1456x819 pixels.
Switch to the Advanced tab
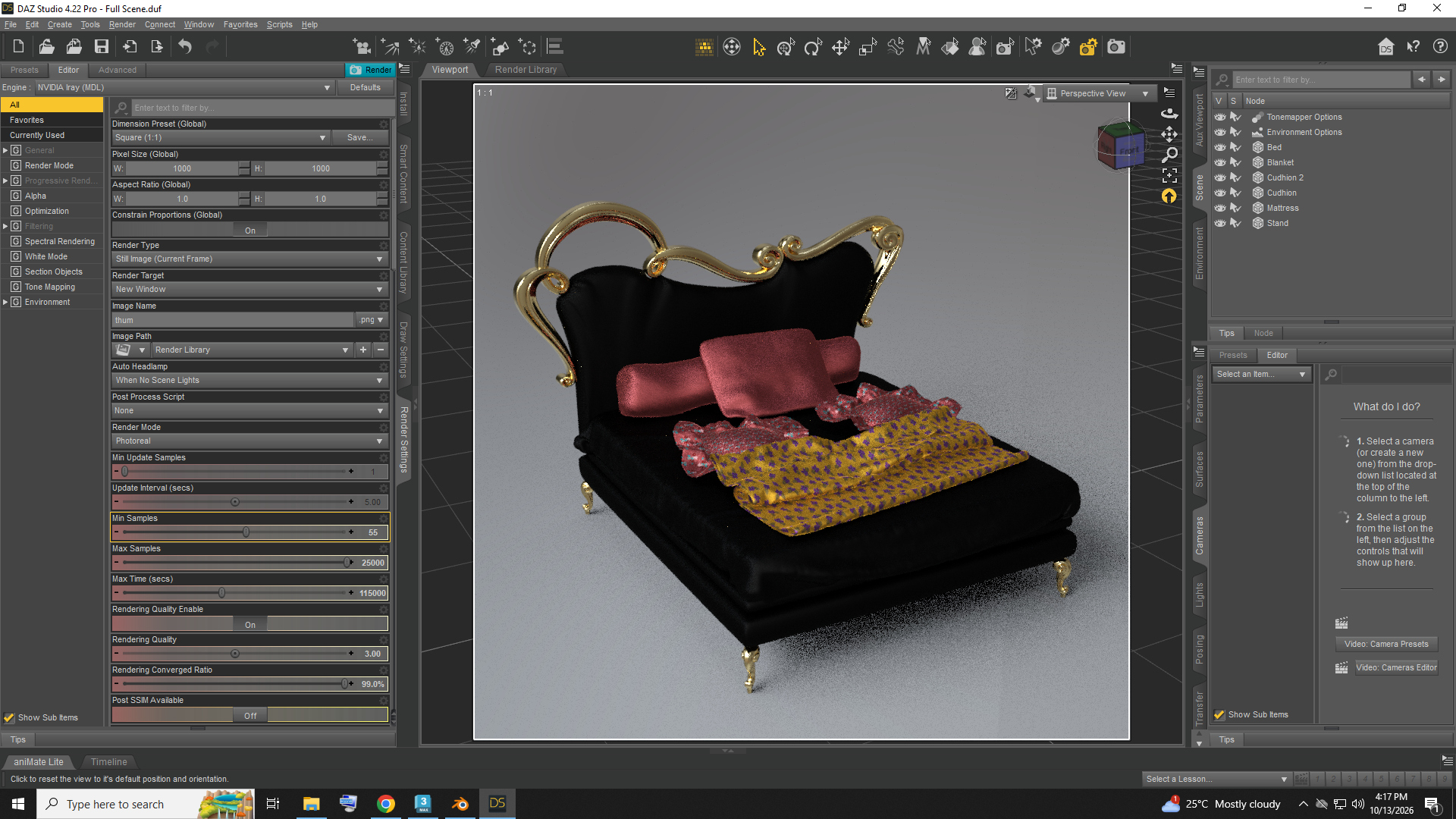coord(118,70)
